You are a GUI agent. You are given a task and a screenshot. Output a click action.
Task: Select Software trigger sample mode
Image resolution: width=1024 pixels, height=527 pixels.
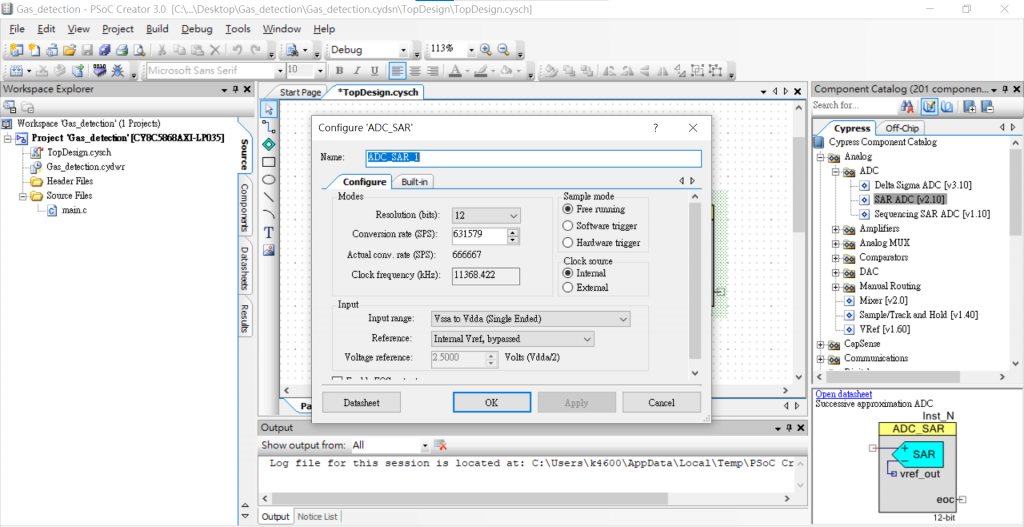568,226
